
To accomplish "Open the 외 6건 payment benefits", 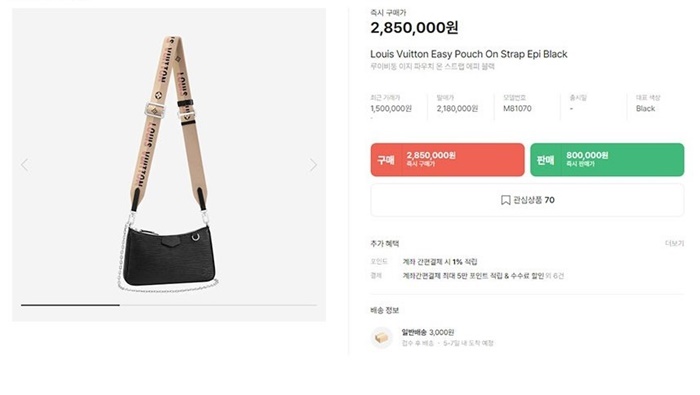I will pos(555,276).
